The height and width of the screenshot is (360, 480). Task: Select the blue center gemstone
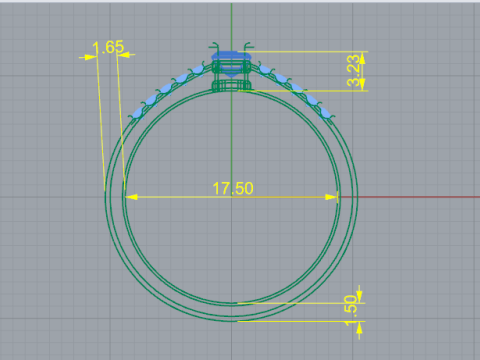pos(231,64)
